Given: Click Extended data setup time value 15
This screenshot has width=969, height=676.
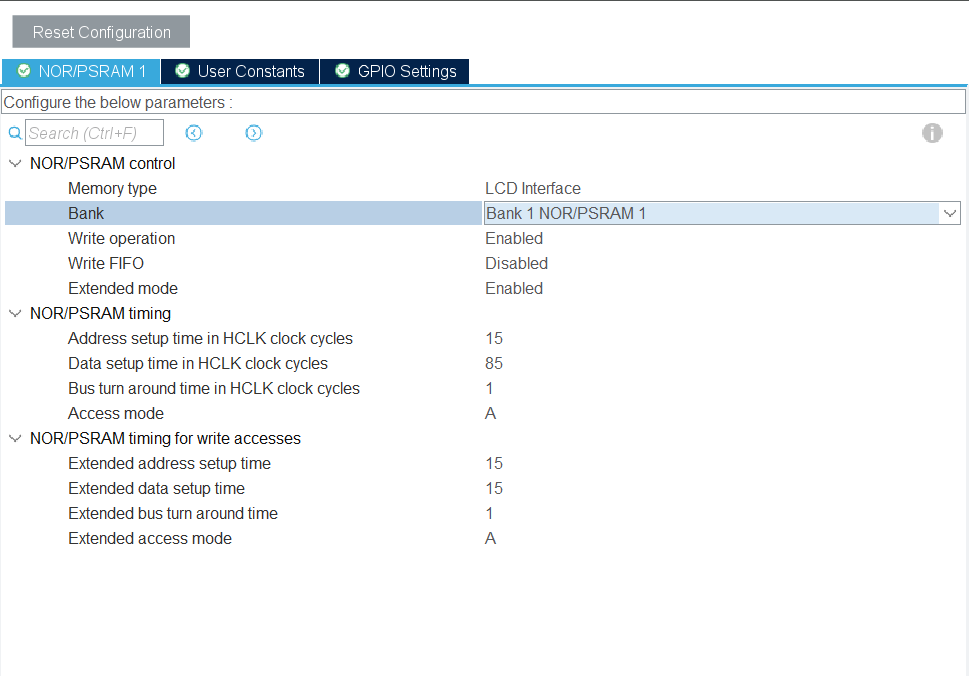Looking at the screenshot, I should 494,489.
